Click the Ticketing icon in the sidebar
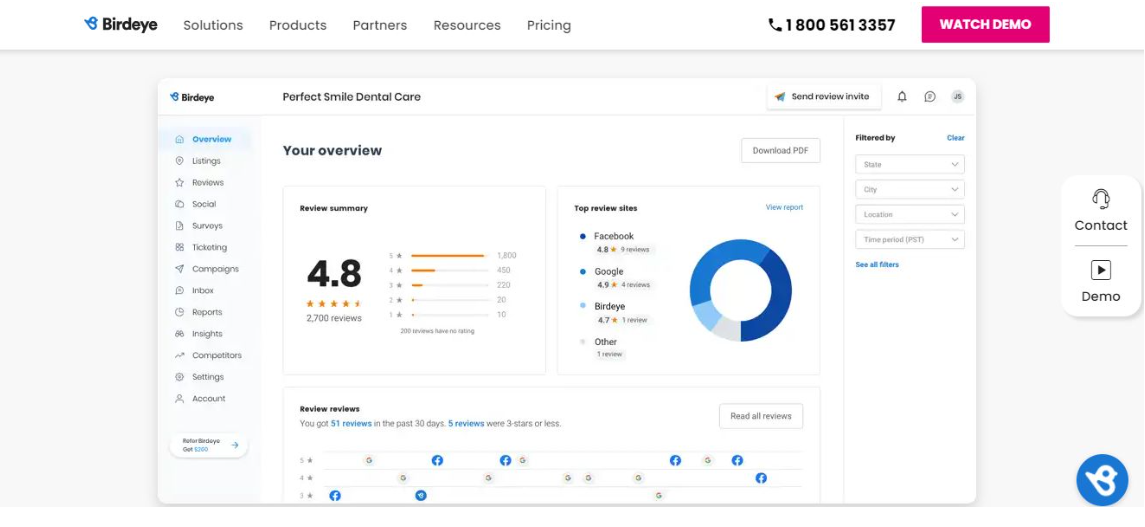This screenshot has width=1145, height=527. tap(180, 247)
